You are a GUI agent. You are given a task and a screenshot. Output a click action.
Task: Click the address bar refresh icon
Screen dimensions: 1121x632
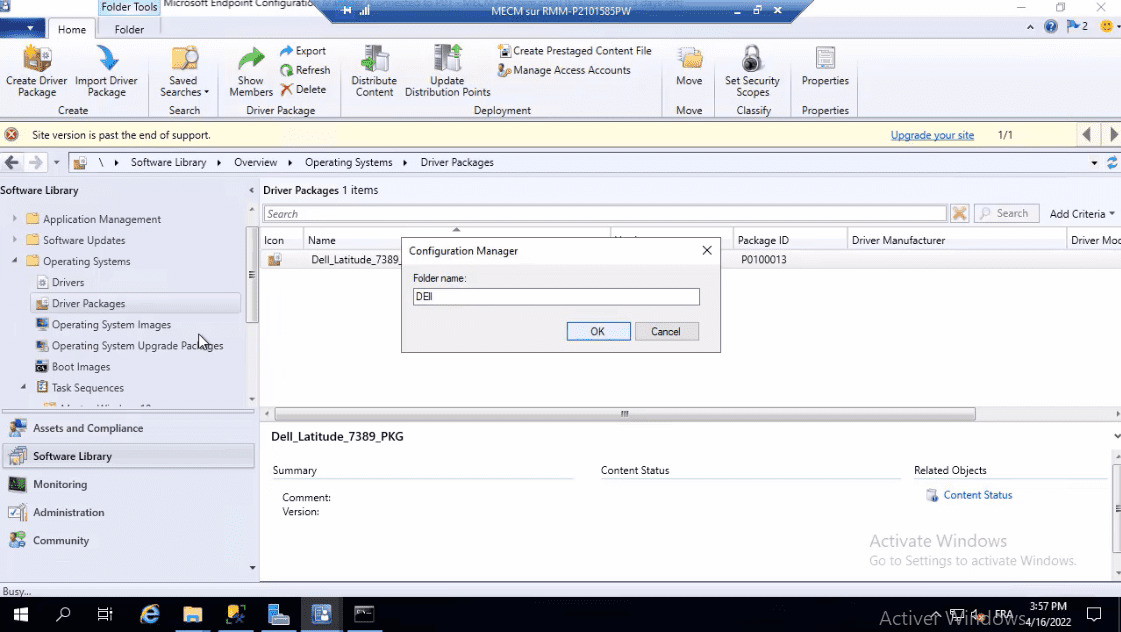pos(1112,162)
